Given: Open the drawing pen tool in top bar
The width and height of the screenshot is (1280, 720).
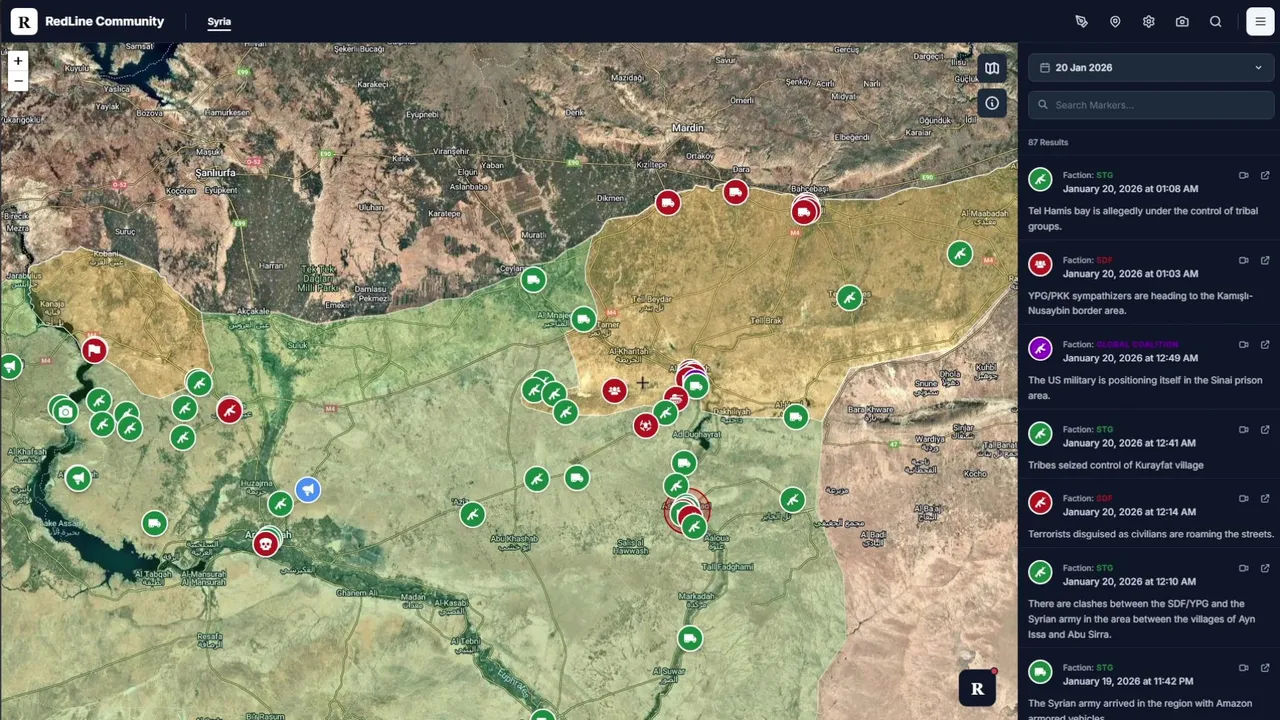Looking at the screenshot, I should click(x=1081, y=21).
